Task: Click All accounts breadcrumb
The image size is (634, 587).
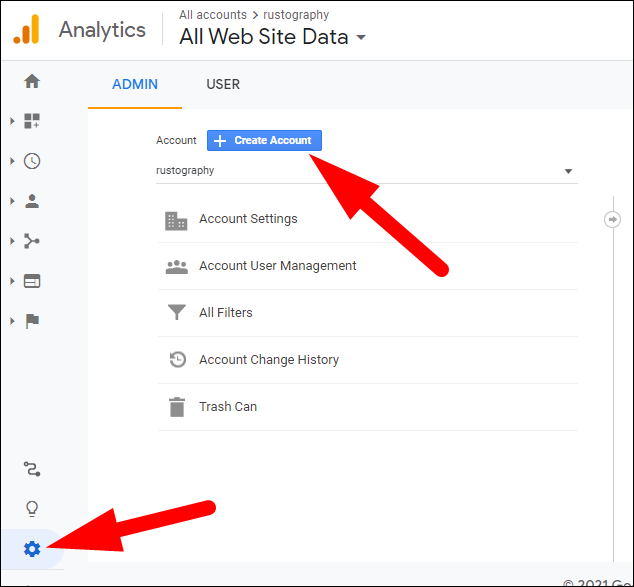Action: [213, 15]
